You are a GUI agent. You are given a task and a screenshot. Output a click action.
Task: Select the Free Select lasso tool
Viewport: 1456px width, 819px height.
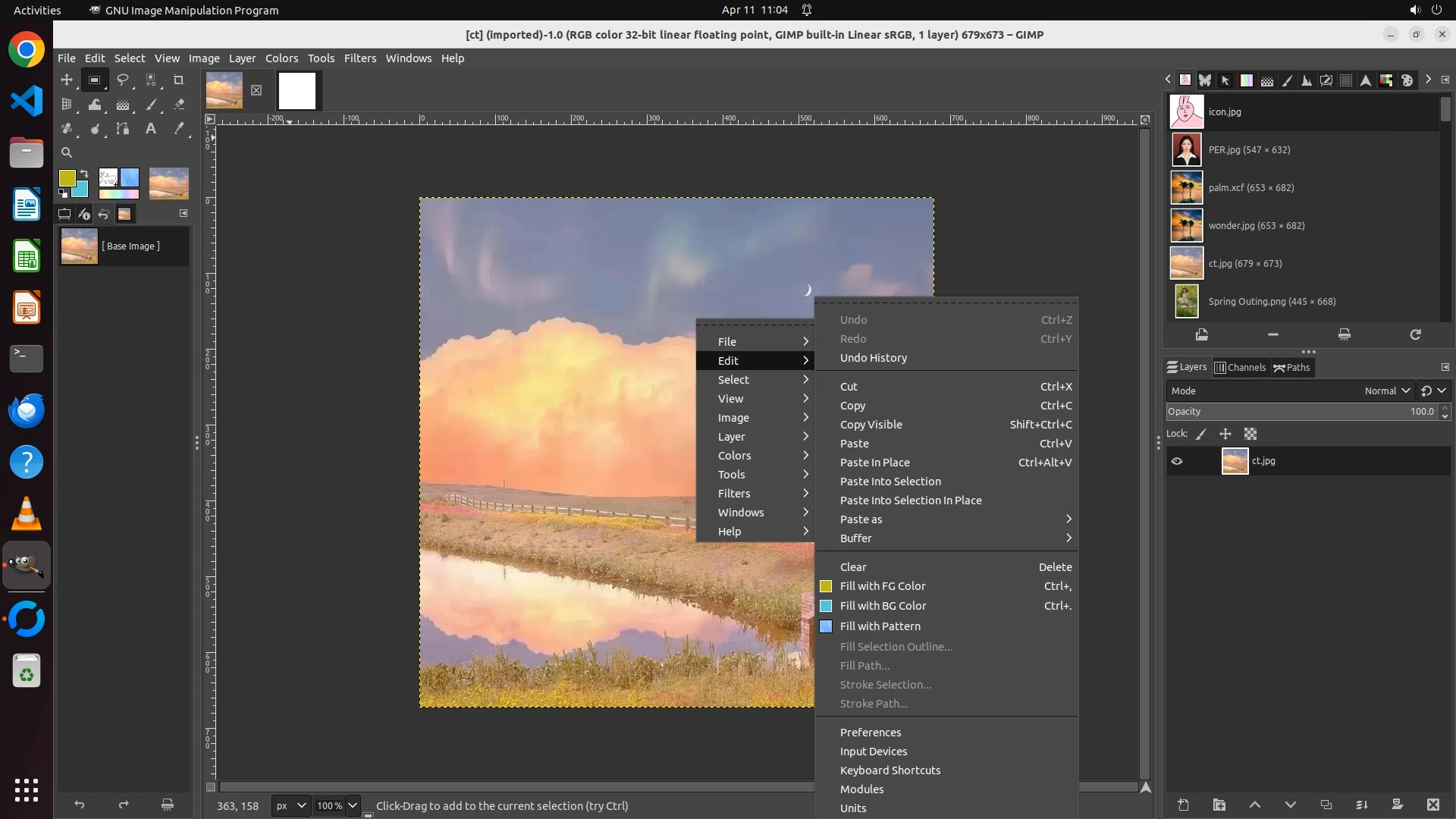(122, 80)
